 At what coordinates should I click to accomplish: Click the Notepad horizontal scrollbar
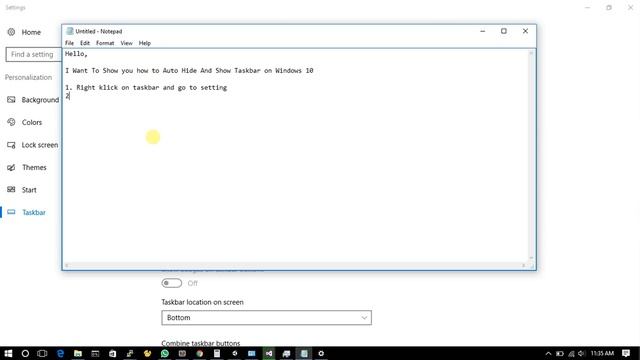[x=295, y=265]
